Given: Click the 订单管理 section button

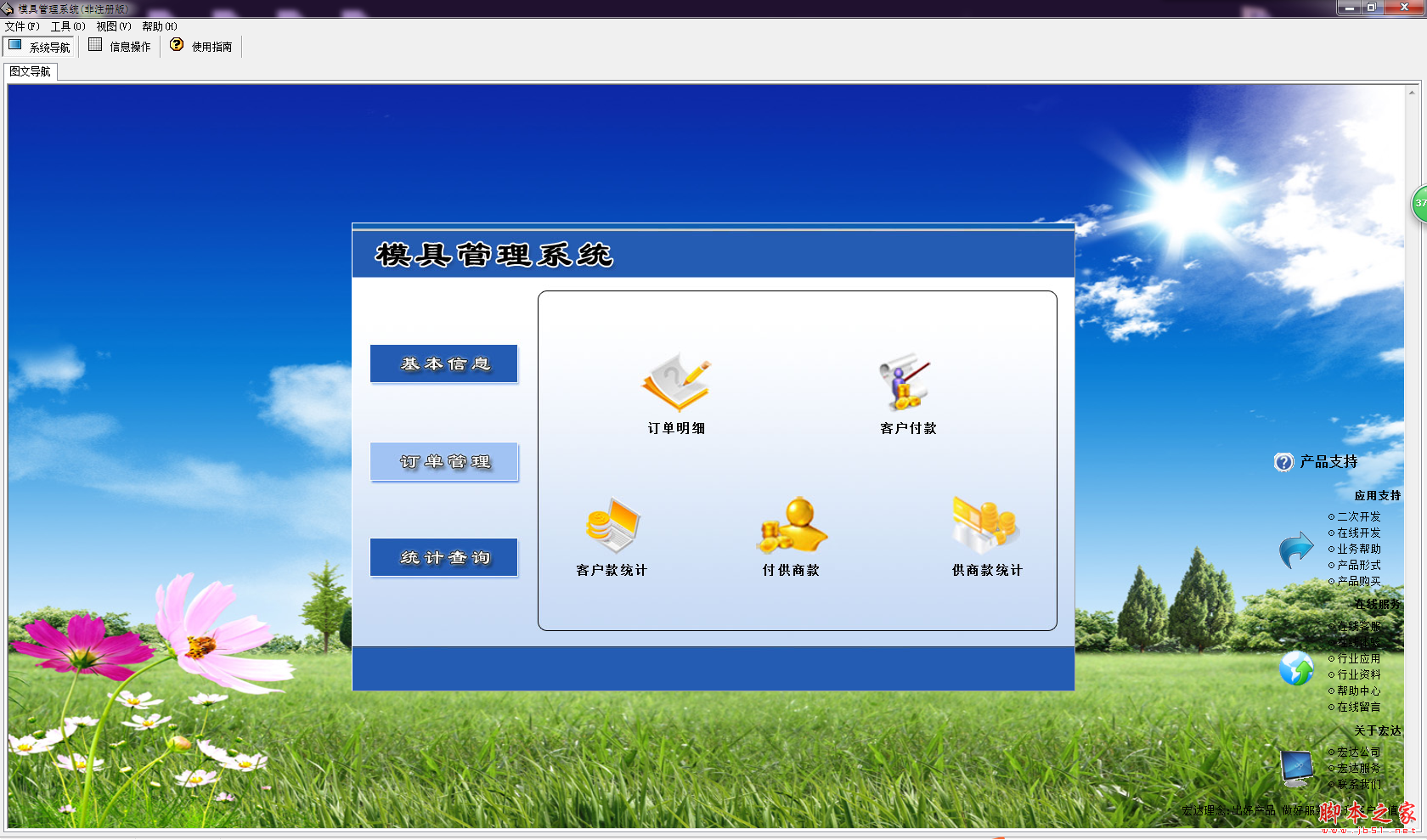Looking at the screenshot, I should pyautogui.click(x=443, y=462).
